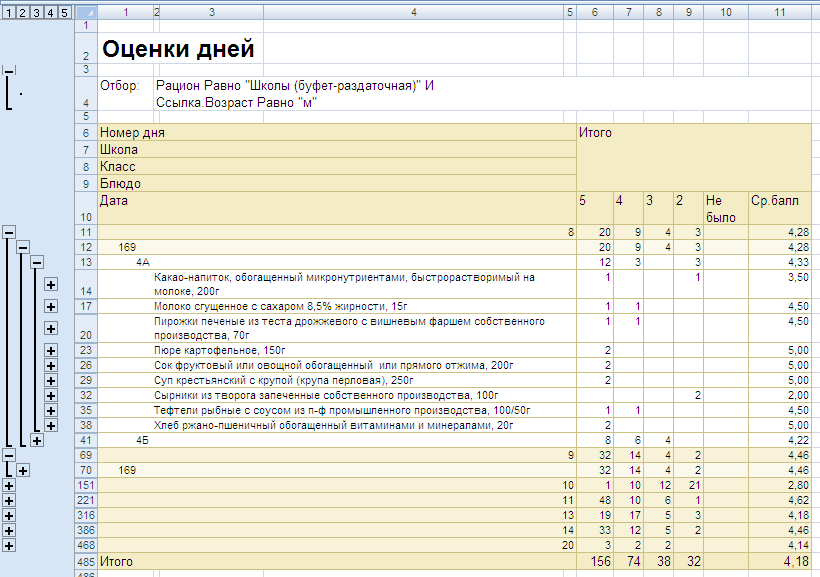The image size is (820, 577).
Task: Expand day 13 group at row 316
Action: pos(9,515)
